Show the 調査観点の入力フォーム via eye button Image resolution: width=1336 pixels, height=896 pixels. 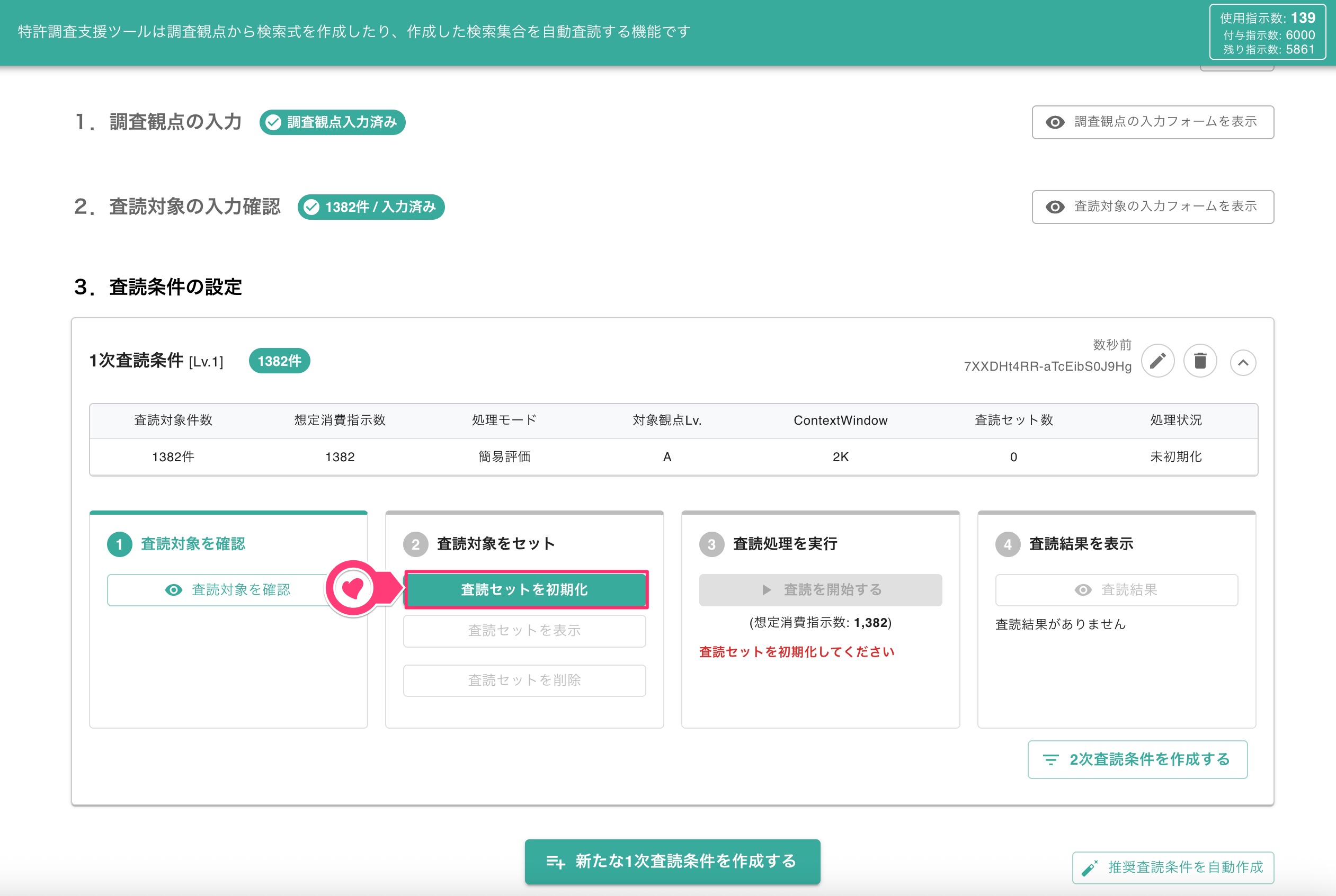(x=1153, y=122)
